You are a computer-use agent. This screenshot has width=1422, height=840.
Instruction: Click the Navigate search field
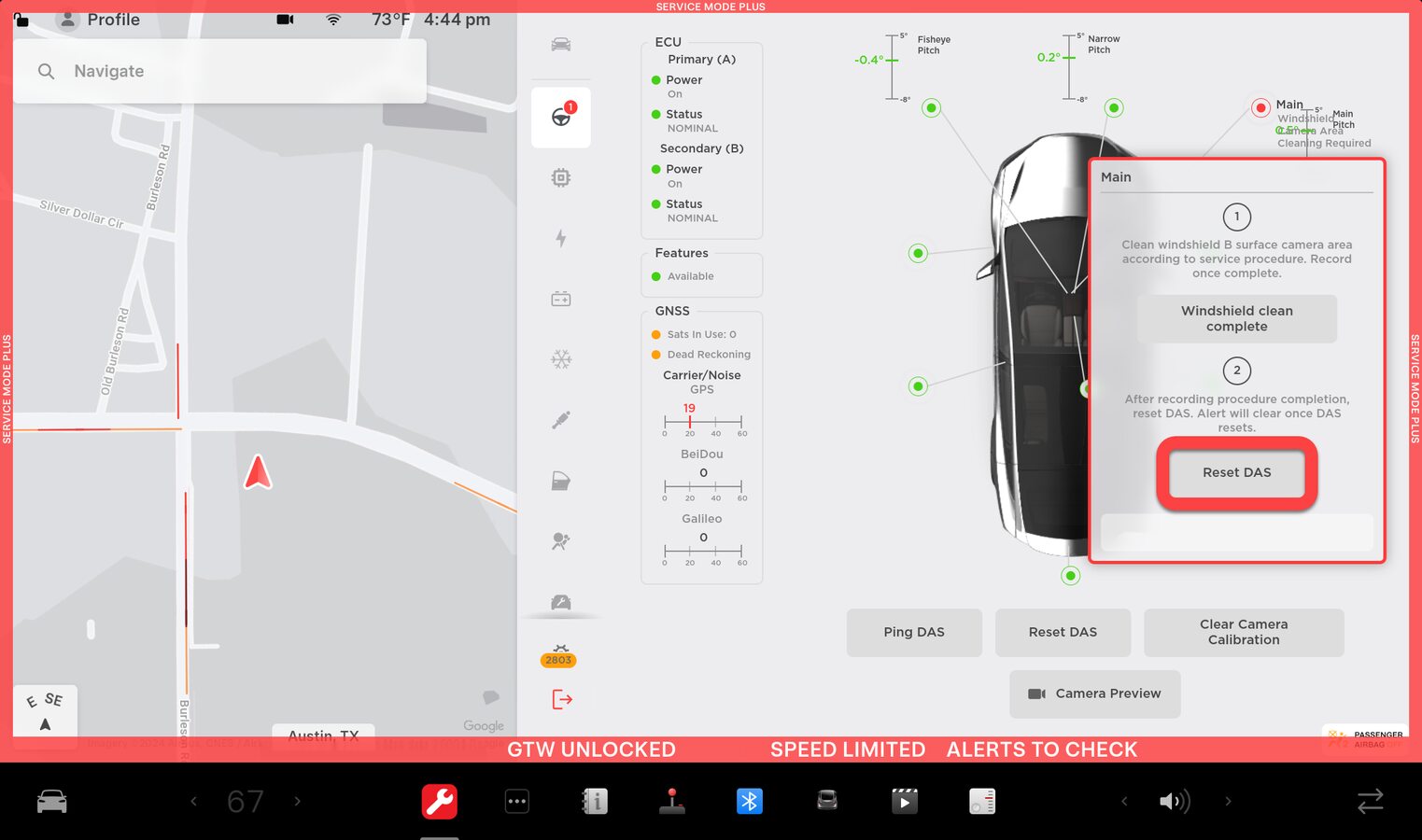[219, 71]
